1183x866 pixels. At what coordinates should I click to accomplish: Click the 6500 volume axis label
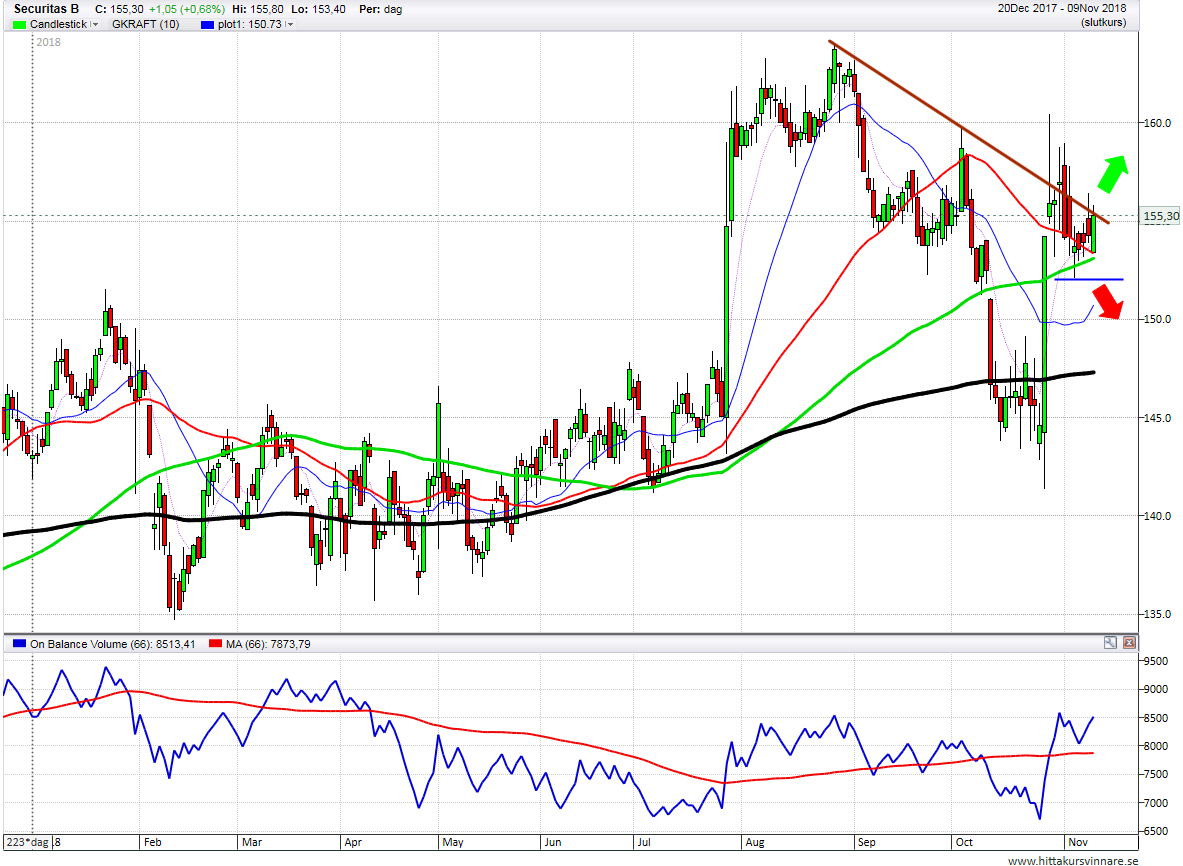tap(1156, 831)
